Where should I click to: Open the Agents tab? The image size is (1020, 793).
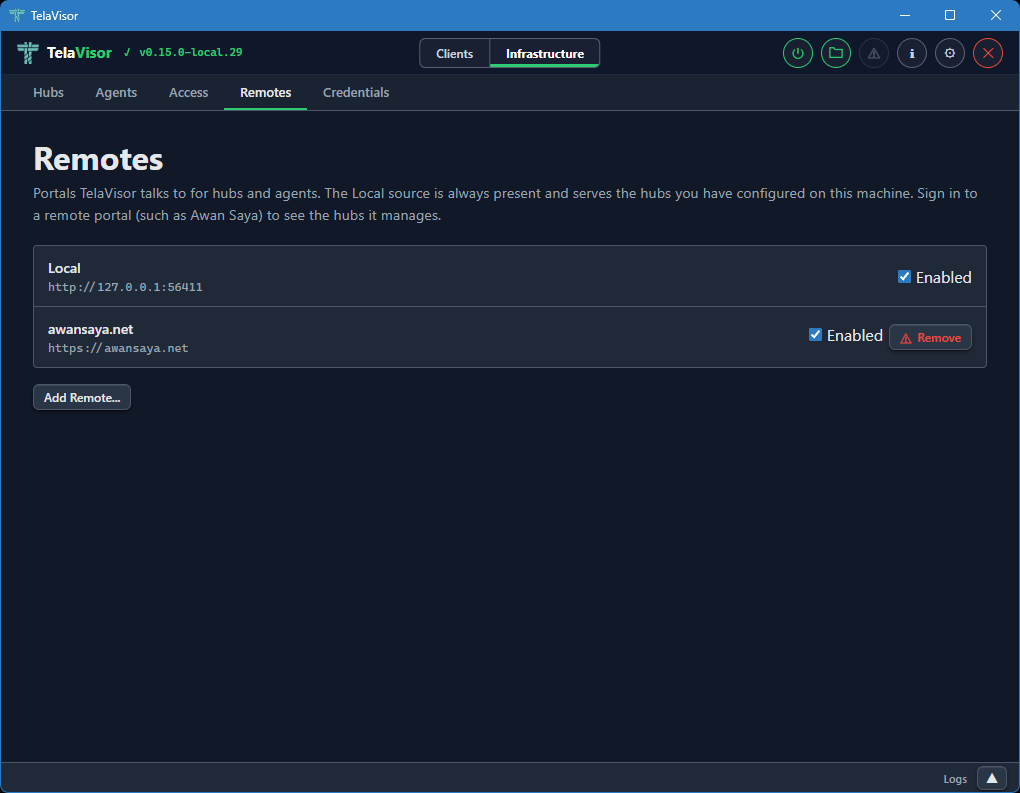(116, 92)
